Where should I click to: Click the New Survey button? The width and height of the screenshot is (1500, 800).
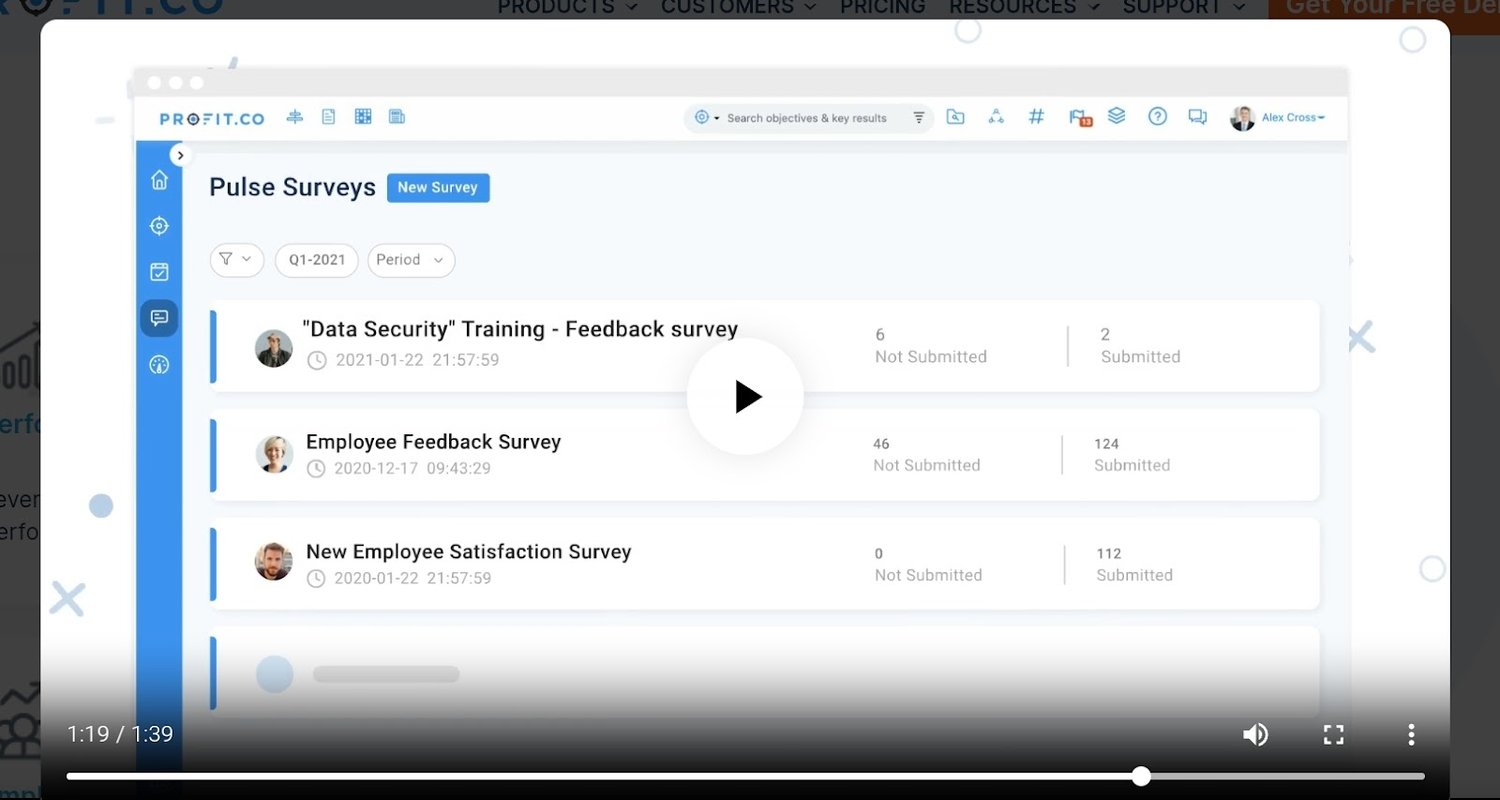[438, 188]
